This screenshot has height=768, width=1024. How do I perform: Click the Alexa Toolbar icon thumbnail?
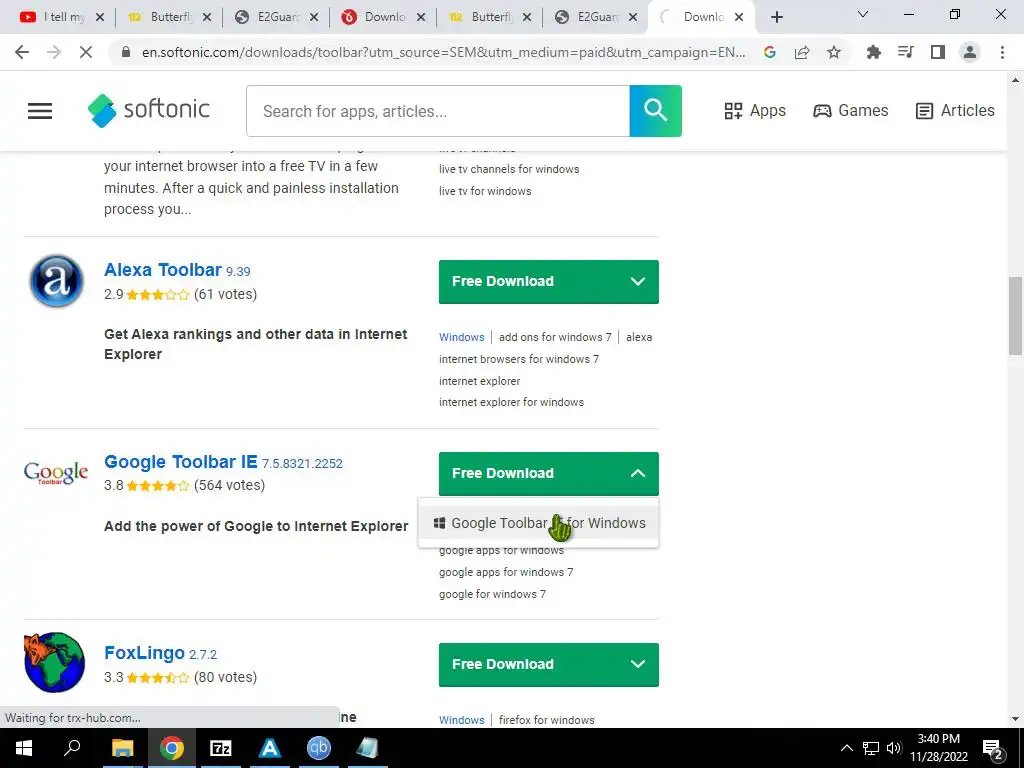(57, 281)
